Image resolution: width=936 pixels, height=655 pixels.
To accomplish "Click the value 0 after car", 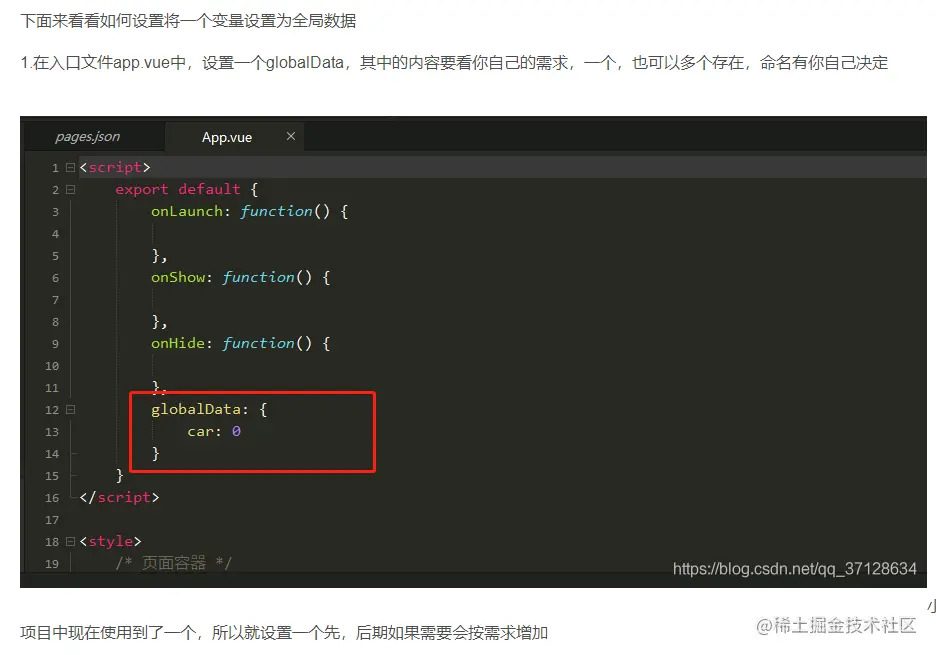I will click(x=236, y=431).
